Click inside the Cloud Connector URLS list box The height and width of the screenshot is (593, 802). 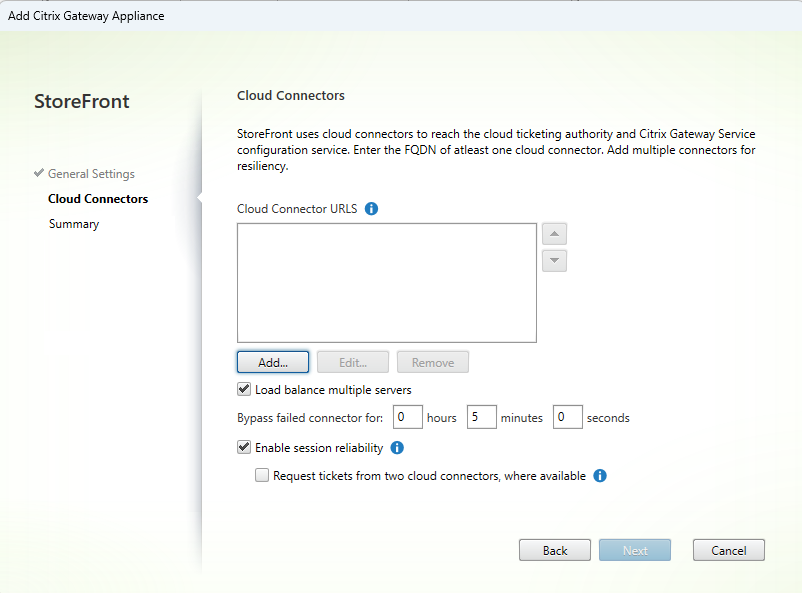386,283
